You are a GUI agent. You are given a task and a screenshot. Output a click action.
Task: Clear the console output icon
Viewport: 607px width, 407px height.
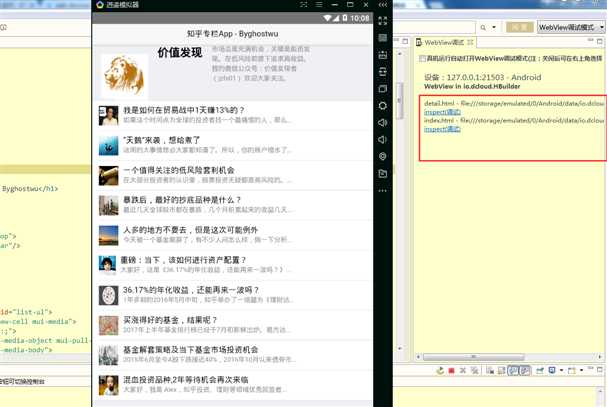pyautogui.click(x=490, y=371)
